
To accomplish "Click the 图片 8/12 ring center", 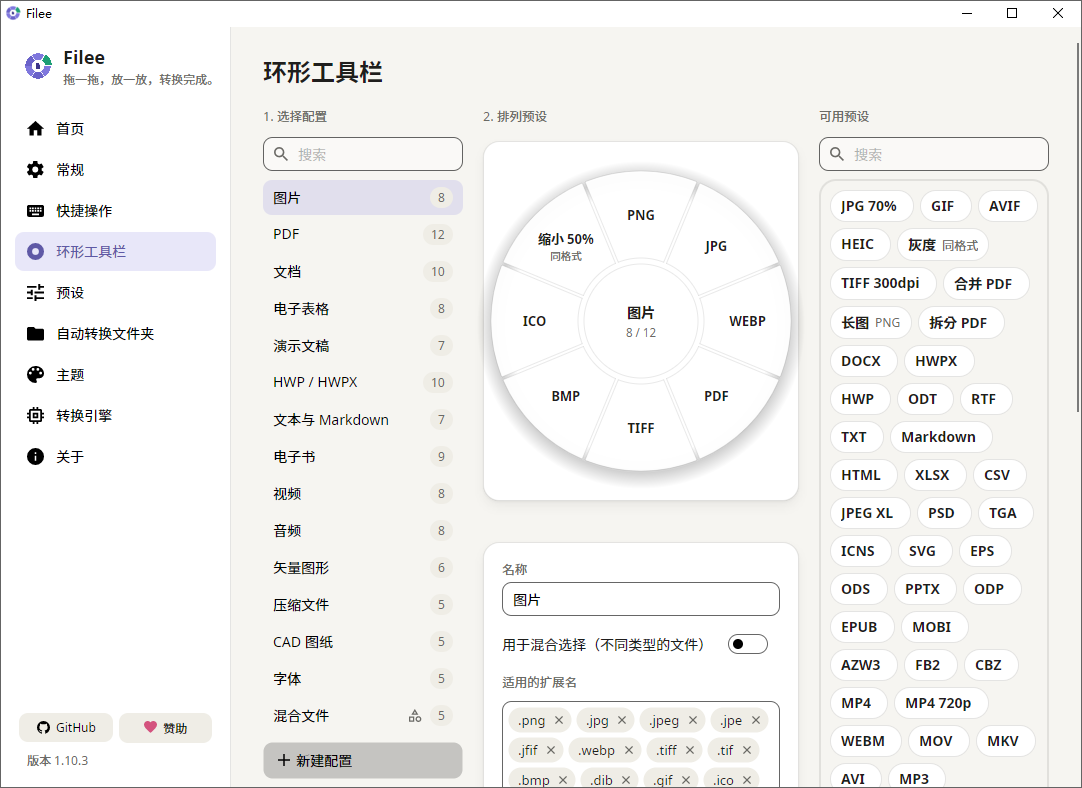I will [x=641, y=321].
